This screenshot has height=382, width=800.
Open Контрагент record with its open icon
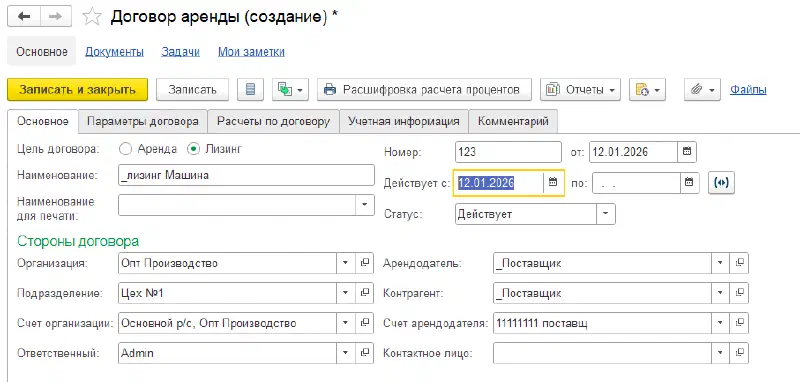click(x=739, y=293)
